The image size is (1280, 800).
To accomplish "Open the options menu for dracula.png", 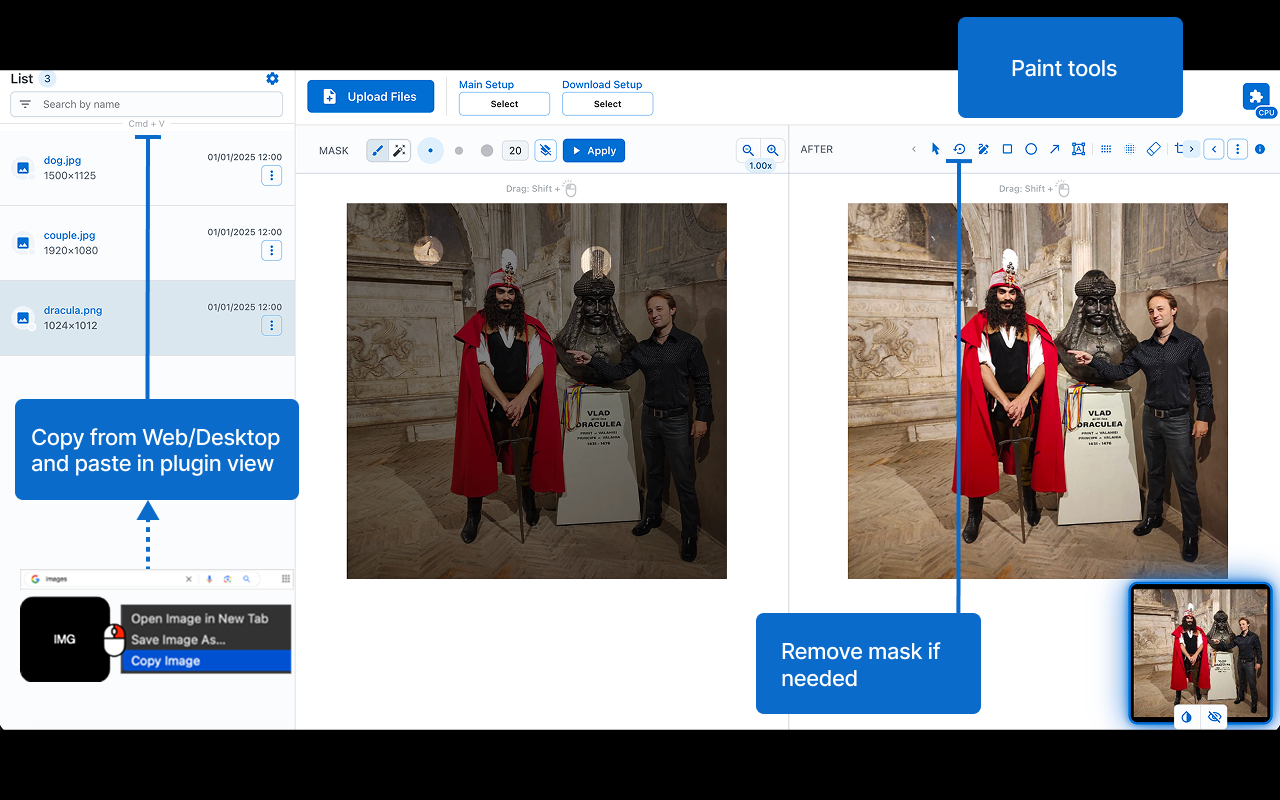I will pos(271,325).
